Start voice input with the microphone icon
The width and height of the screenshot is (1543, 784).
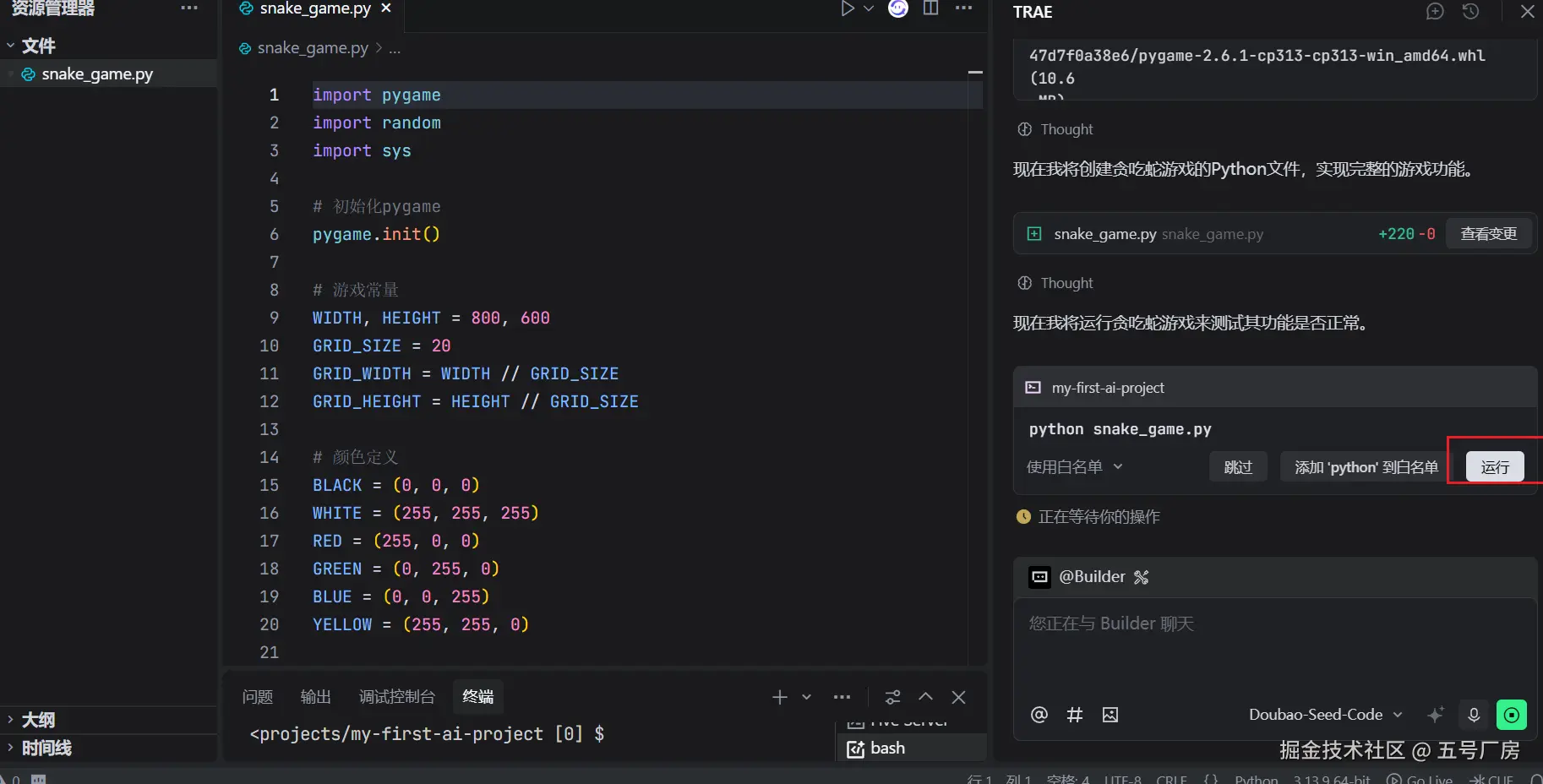point(1474,715)
